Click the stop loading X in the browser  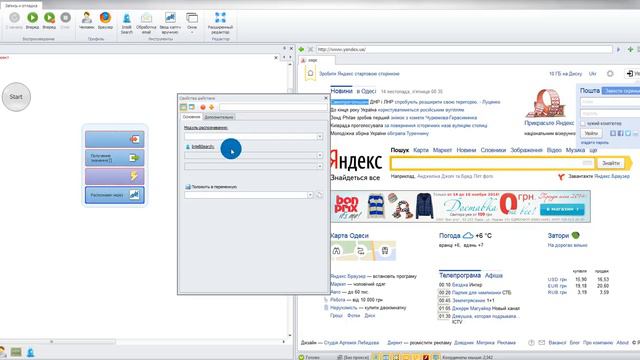(311, 49)
